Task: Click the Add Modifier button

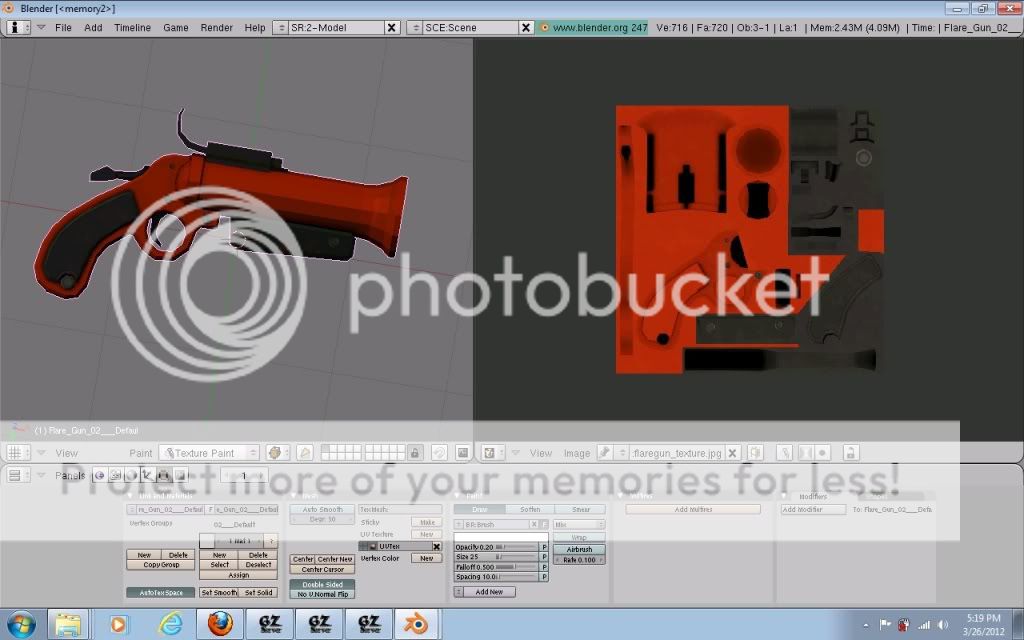Action: 802,509
